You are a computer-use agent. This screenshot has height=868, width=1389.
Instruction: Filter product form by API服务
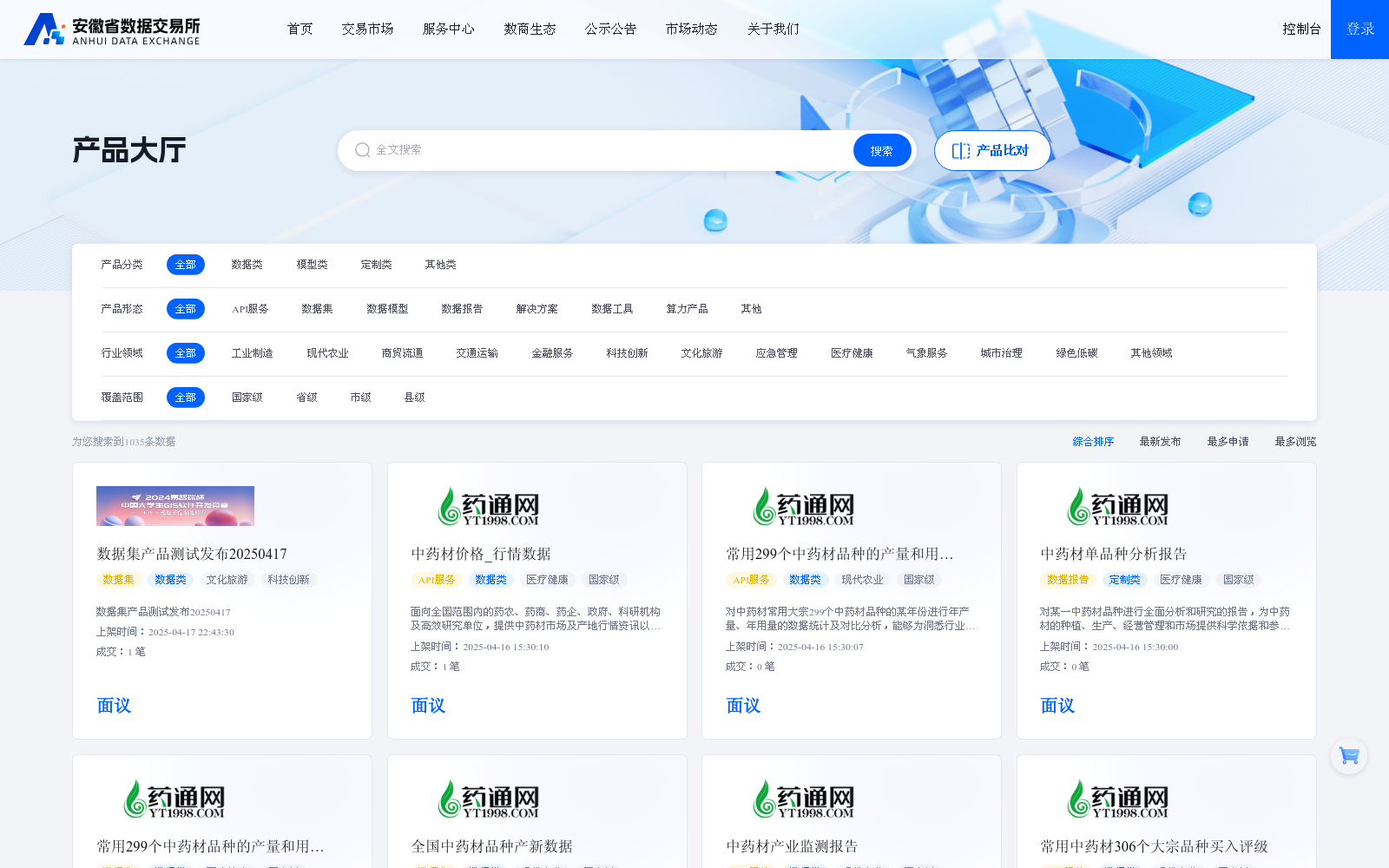pos(250,309)
